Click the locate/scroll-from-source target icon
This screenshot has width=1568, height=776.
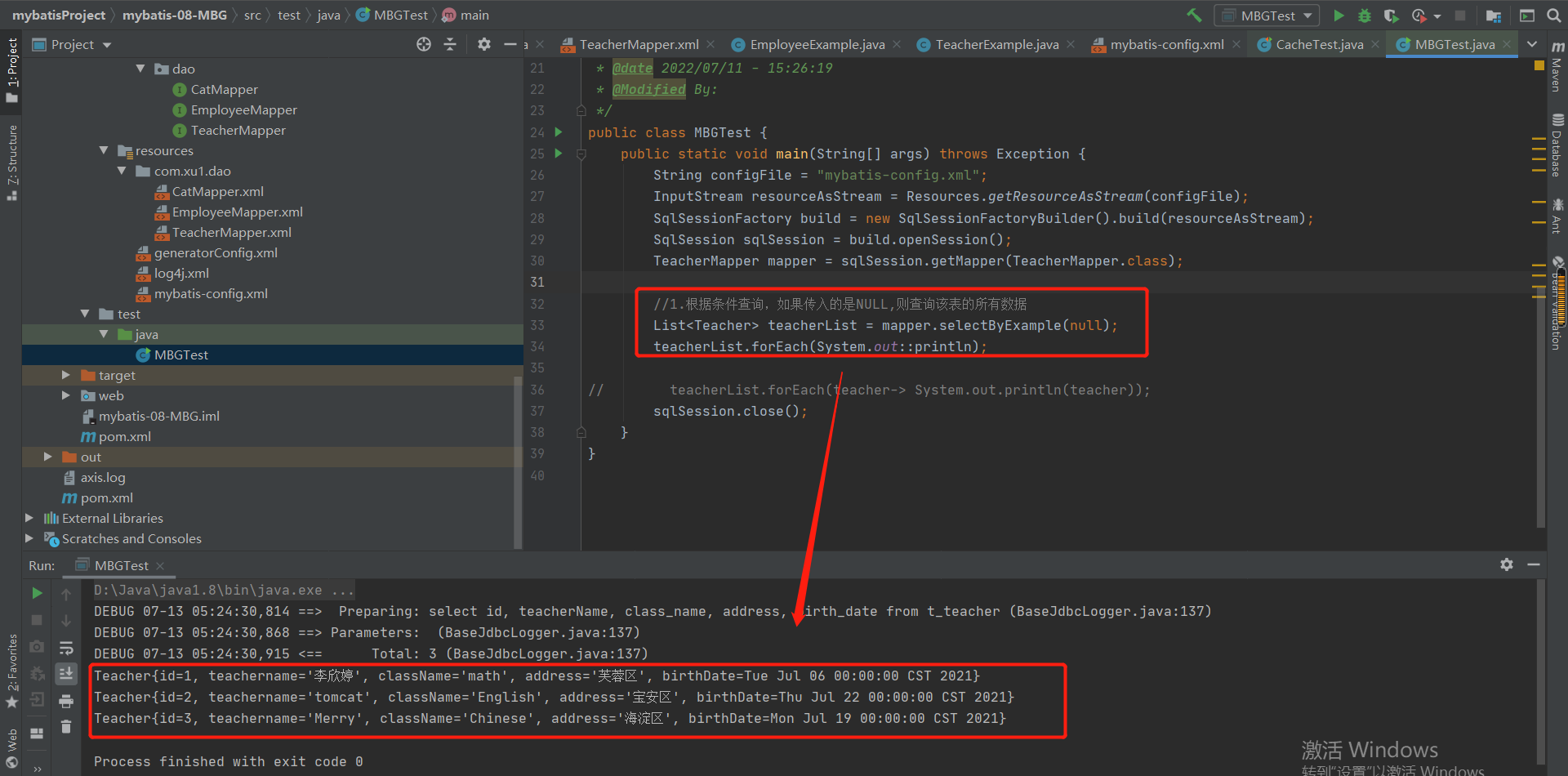[424, 44]
